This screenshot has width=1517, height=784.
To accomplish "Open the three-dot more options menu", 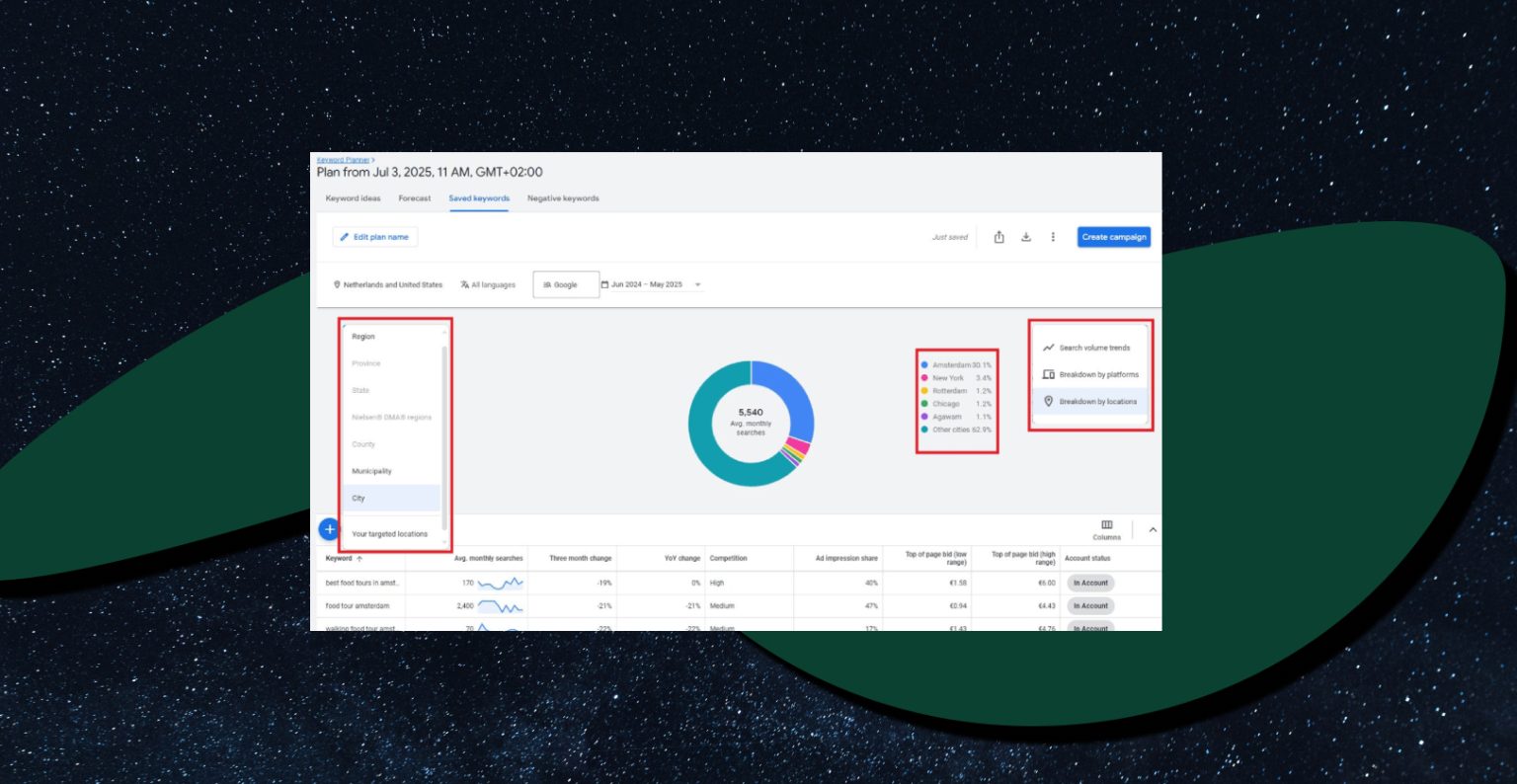I will tap(1053, 237).
